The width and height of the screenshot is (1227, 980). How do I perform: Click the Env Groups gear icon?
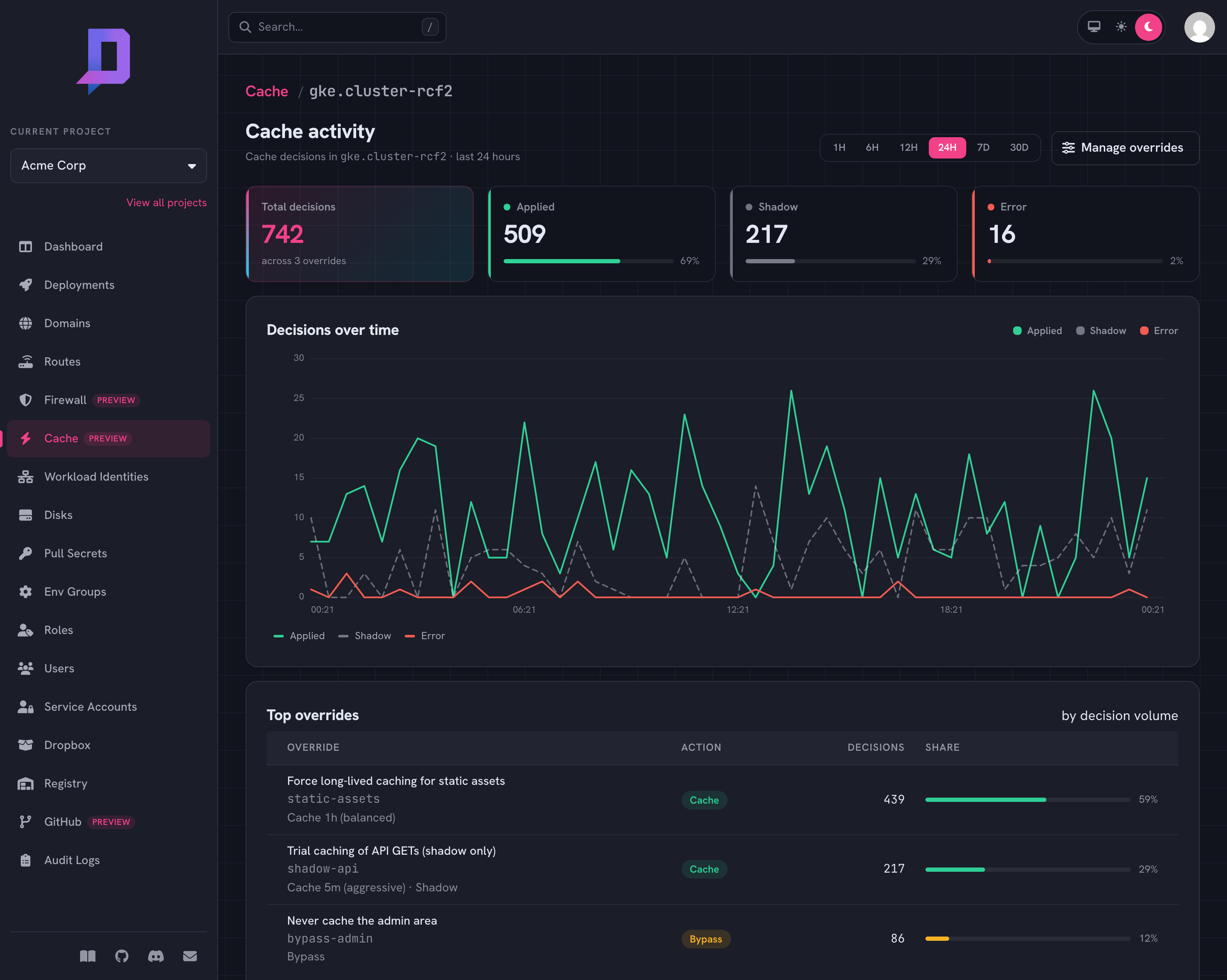(x=26, y=591)
